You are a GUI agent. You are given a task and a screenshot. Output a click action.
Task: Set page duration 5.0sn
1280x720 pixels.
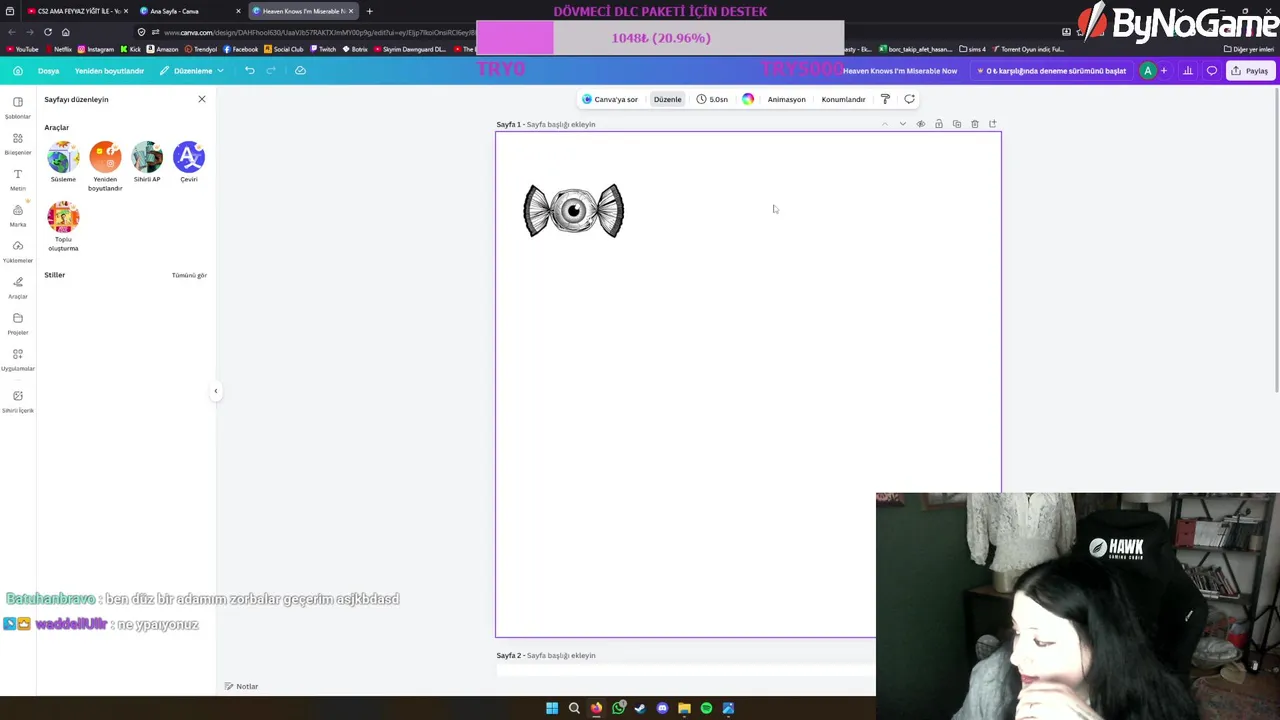(712, 99)
